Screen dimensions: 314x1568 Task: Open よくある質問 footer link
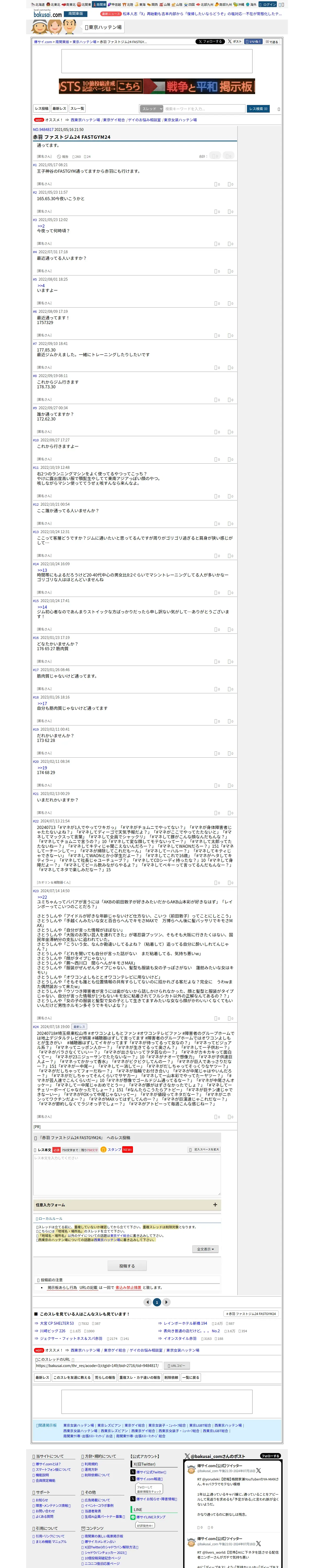44,1516
